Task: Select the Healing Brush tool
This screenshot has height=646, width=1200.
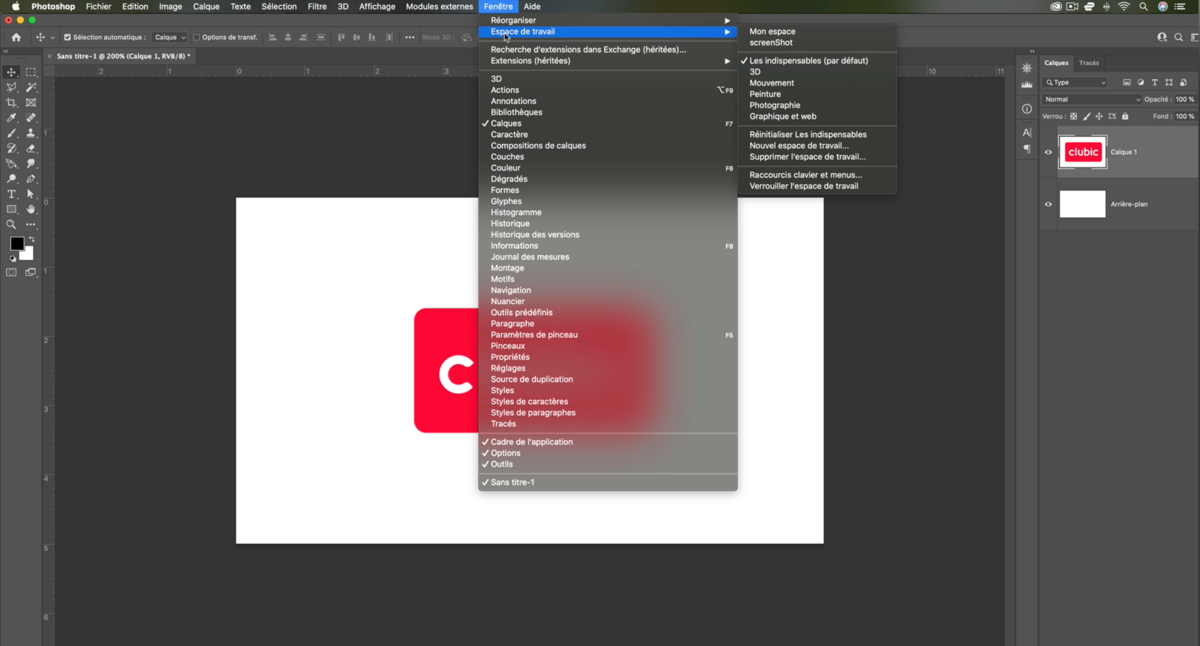Action: point(31,118)
